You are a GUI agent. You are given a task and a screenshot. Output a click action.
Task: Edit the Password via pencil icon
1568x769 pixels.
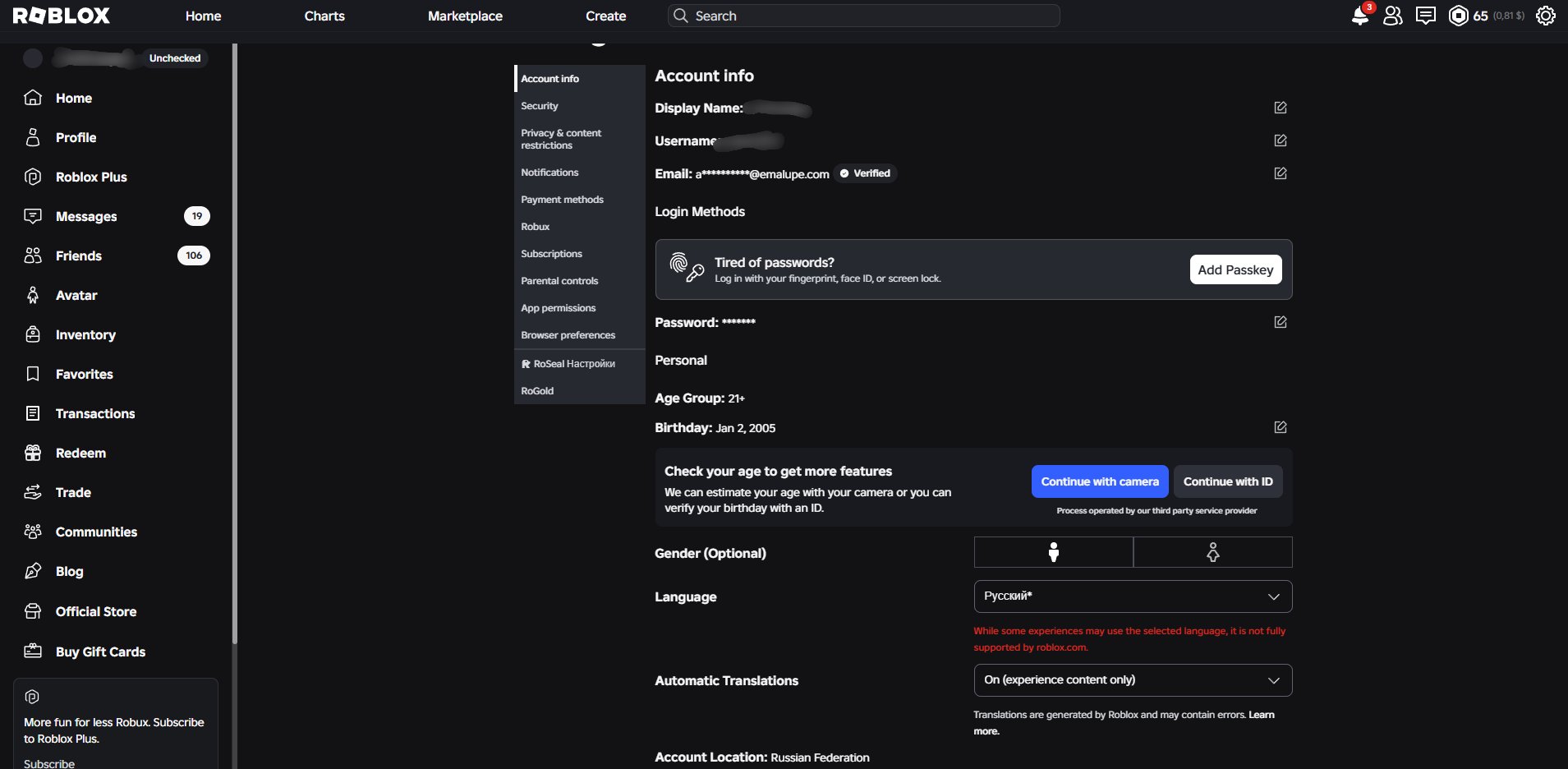click(x=1281, y=322)
